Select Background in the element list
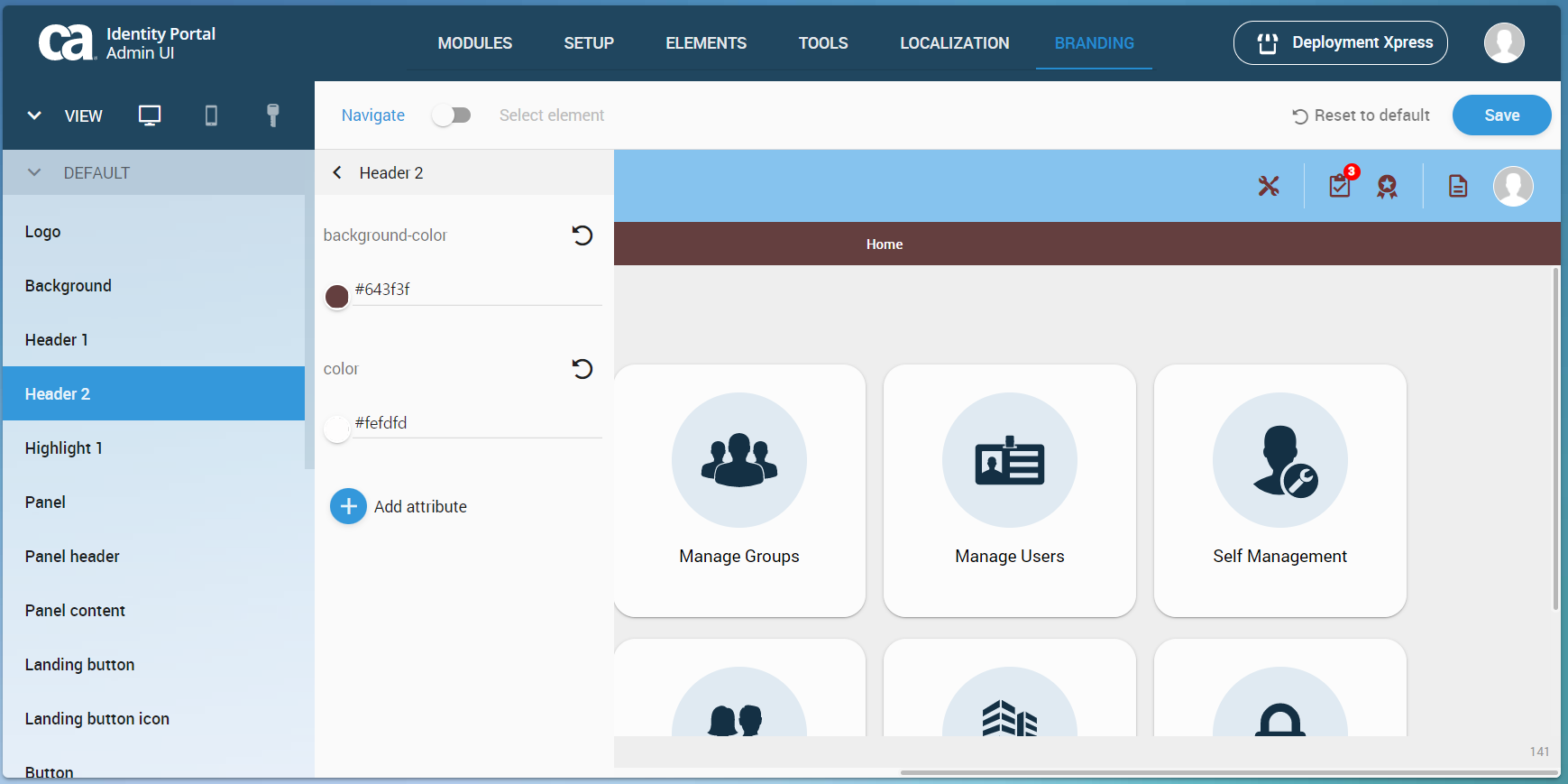 click(154, 286)
